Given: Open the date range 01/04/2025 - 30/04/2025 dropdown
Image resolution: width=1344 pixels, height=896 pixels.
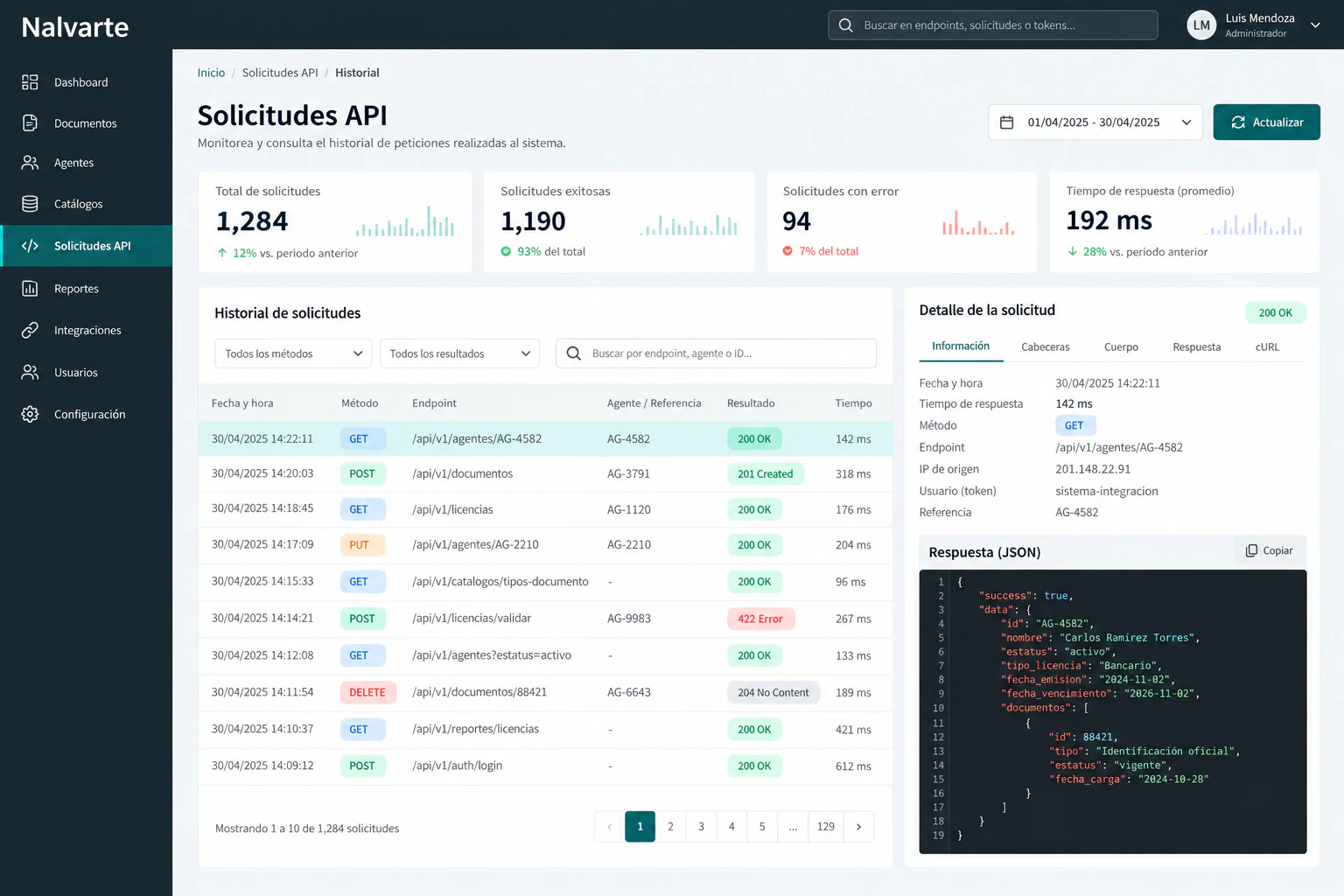Looking at the screenshot, I should pos(1095,122).
